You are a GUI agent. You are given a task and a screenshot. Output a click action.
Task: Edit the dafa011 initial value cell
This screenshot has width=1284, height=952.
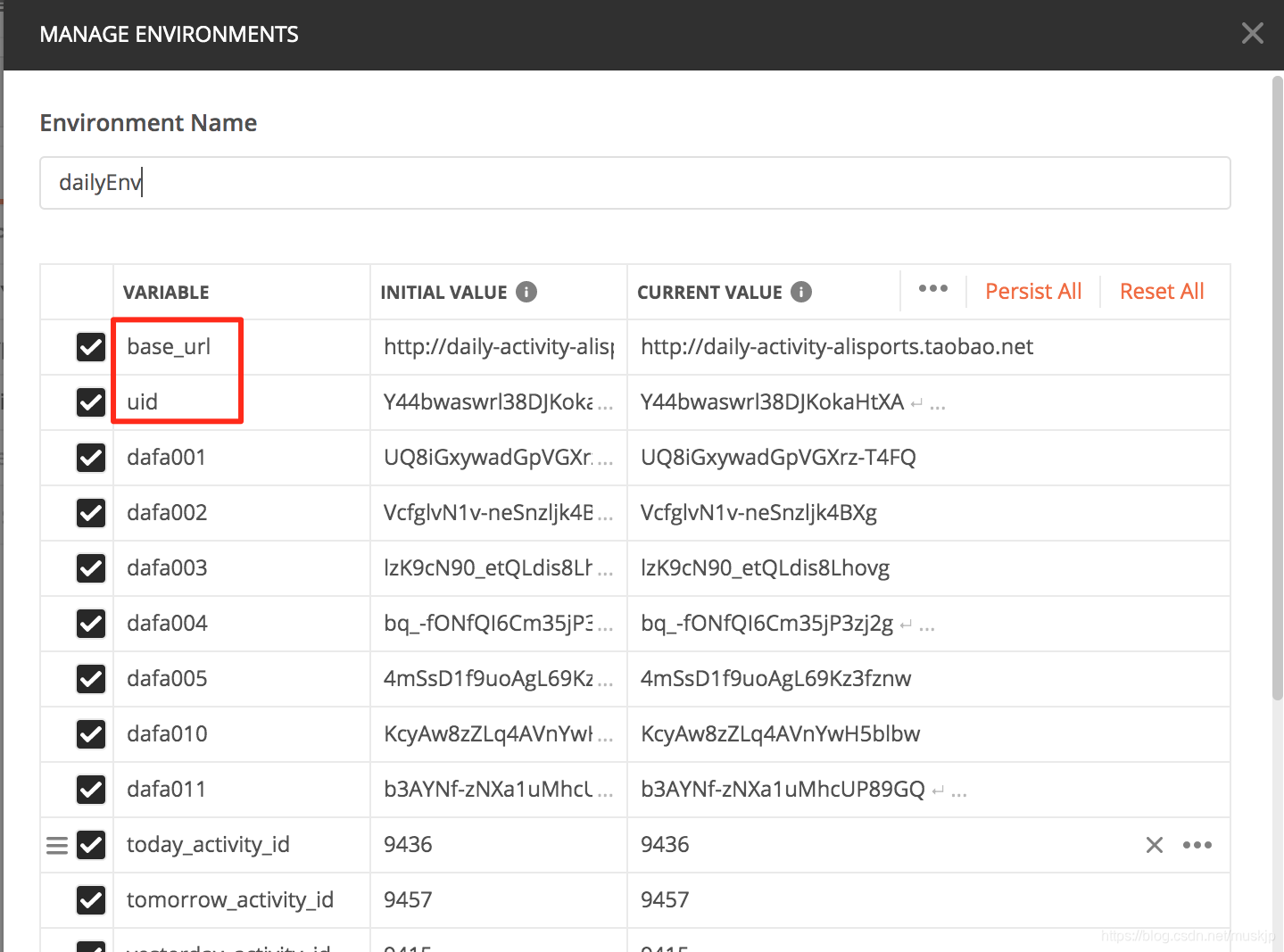click(x=499, y=790)
